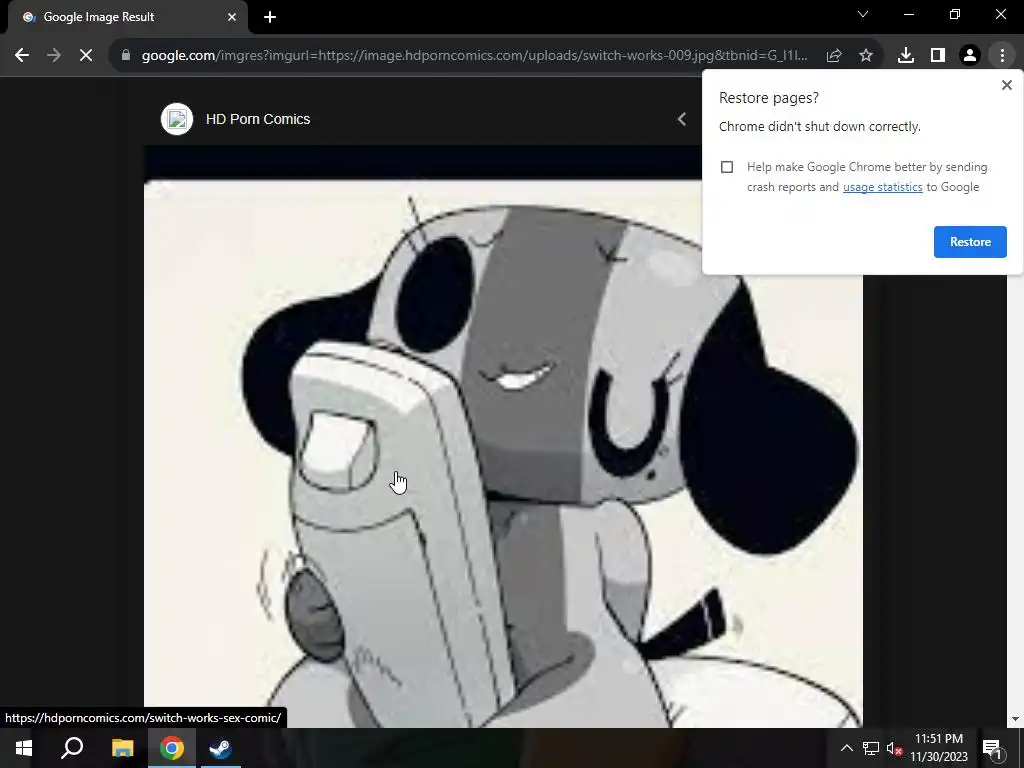This screenshot has height=768, width=1024.
Task: Open the Windows Start menu
Action: point(24,748)
